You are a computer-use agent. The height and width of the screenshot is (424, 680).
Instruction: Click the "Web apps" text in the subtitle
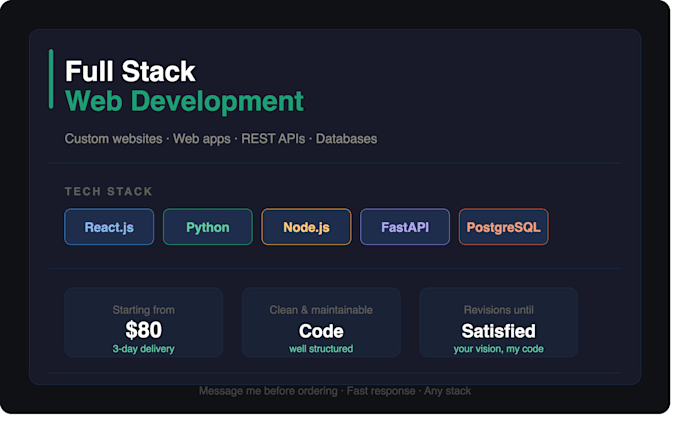(x=202, y=139)
